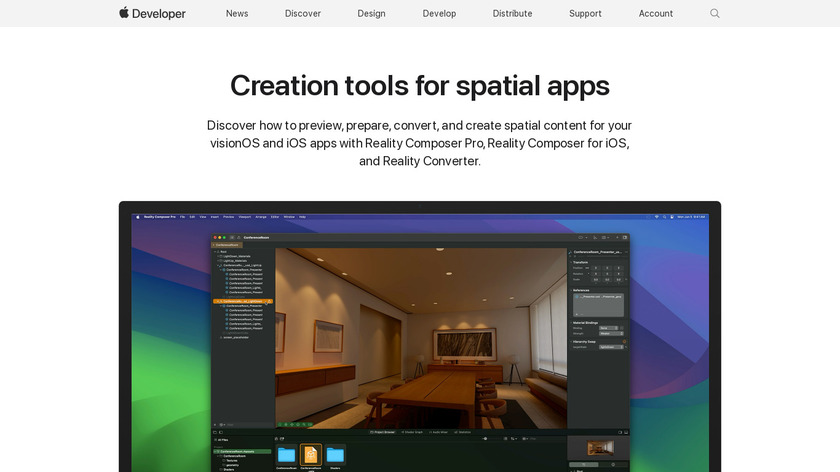
Task: Open the News nav item
Action: (237, 13)
